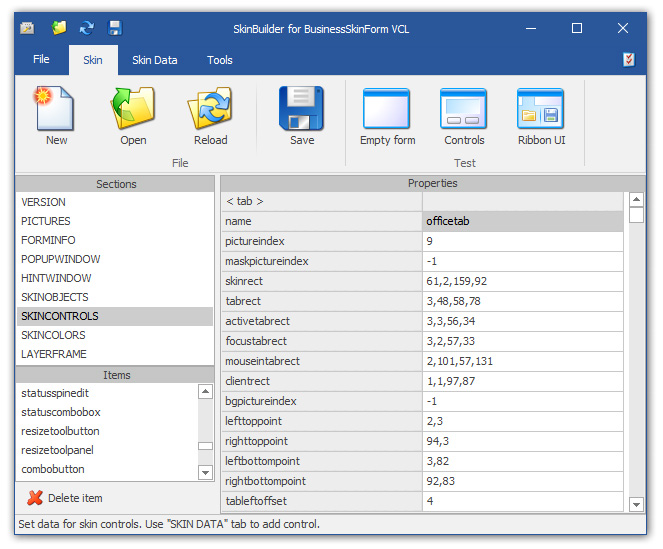Click the < tab > header row
The width and height of the screenshot is (663, 549).
click(x=422, y=201)
